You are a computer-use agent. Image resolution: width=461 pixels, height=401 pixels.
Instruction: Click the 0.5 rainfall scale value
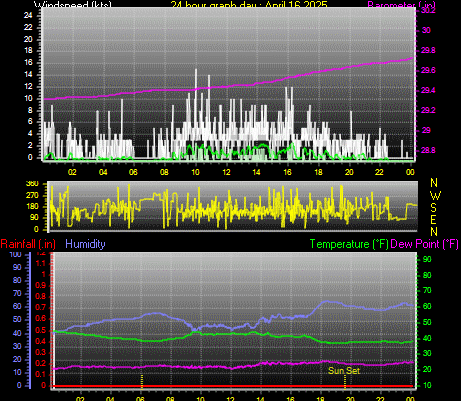pyautogui.click(x=41, y=330)
